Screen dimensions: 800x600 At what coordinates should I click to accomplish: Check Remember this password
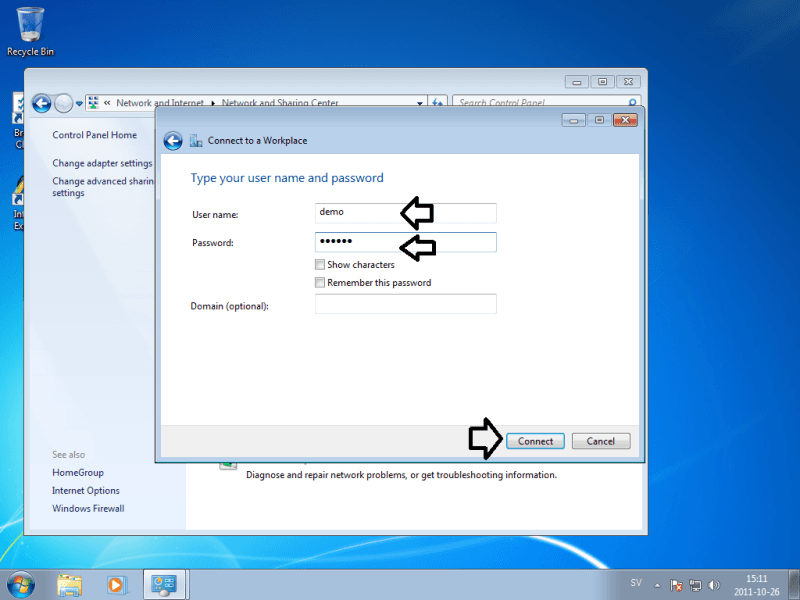[320, 283]
